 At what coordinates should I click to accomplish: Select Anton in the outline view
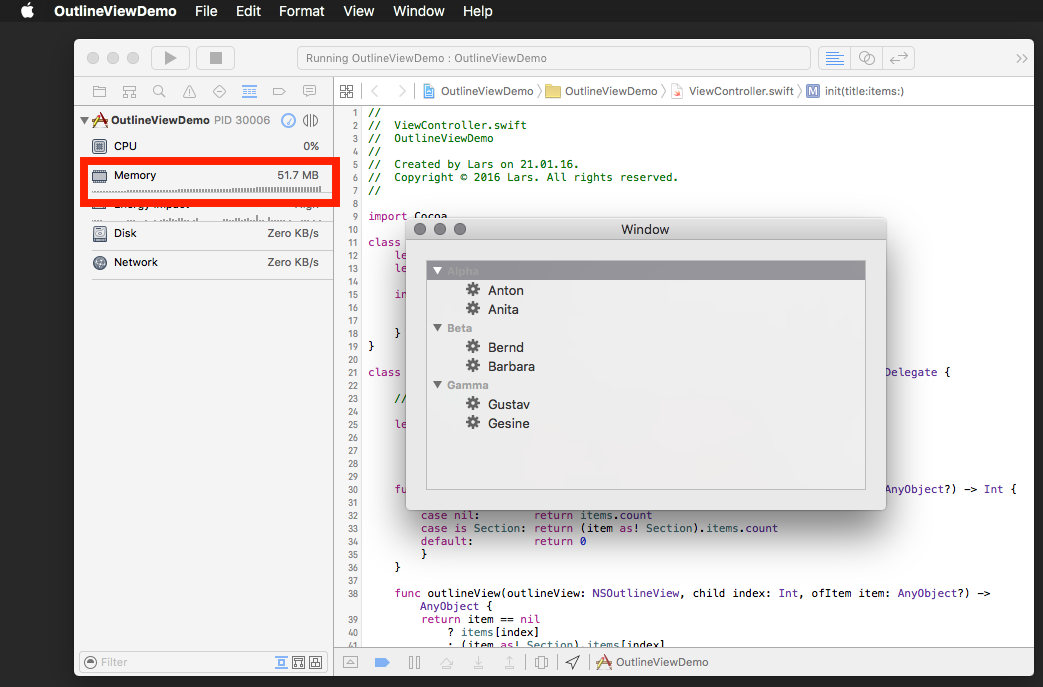(506, 291)
